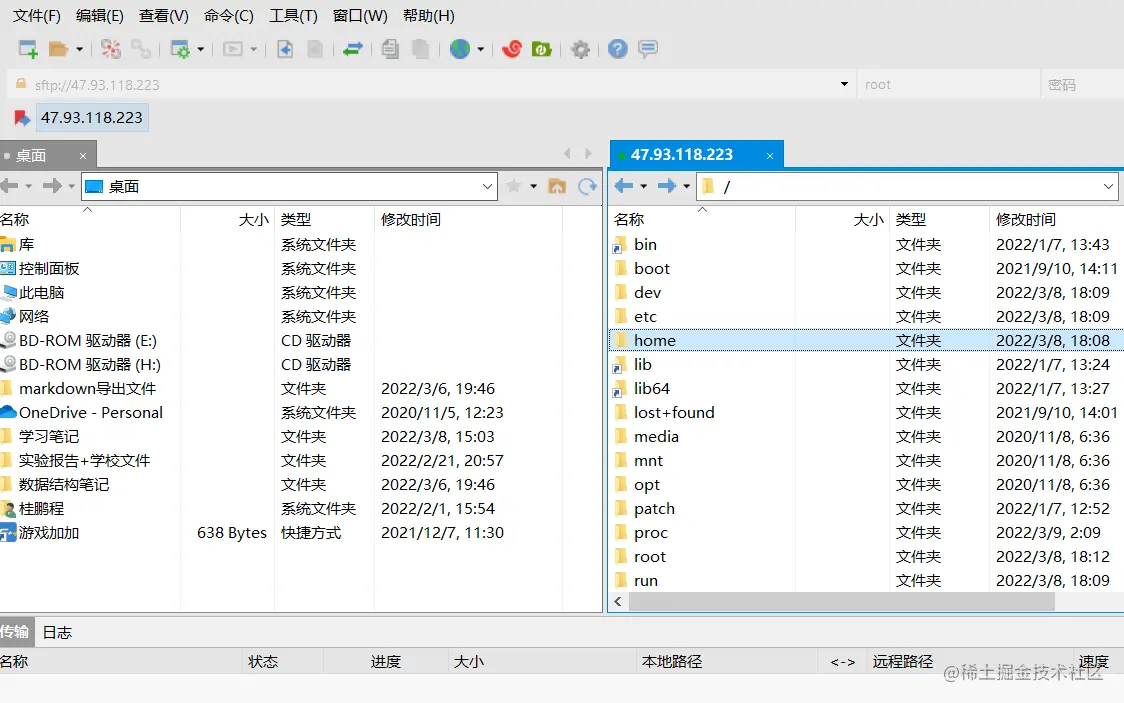Open session properties window-gear icon
Screen dimensions: 1124x703
pos(180,49)
